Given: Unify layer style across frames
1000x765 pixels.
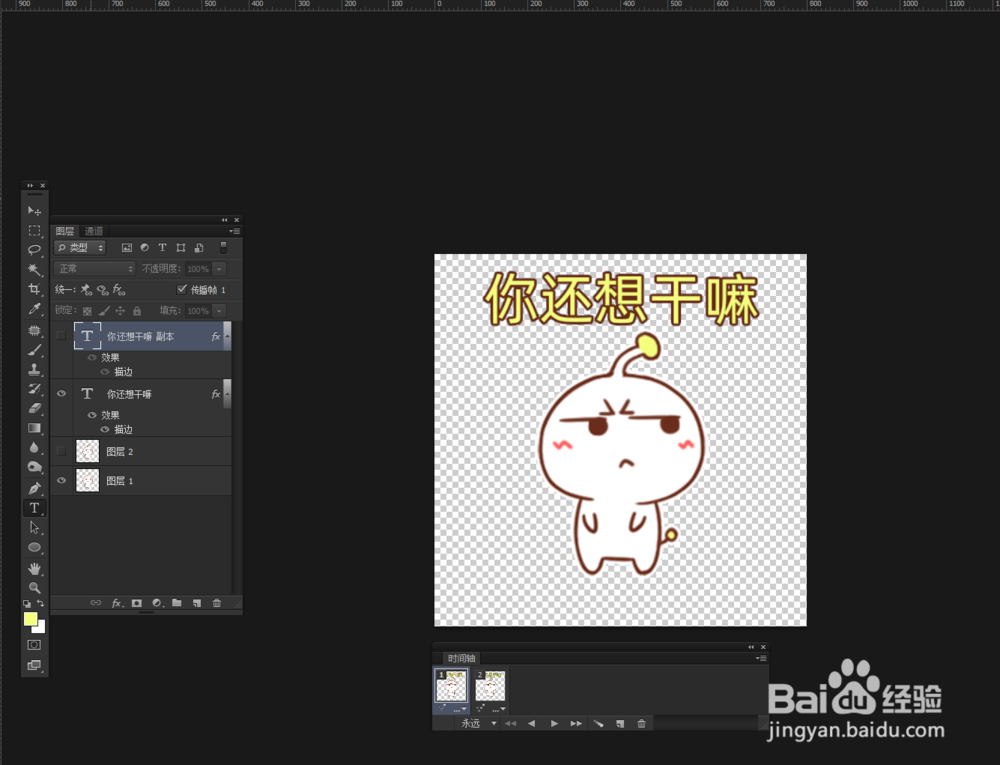Looking at the screenshot, I should point(119,290).
